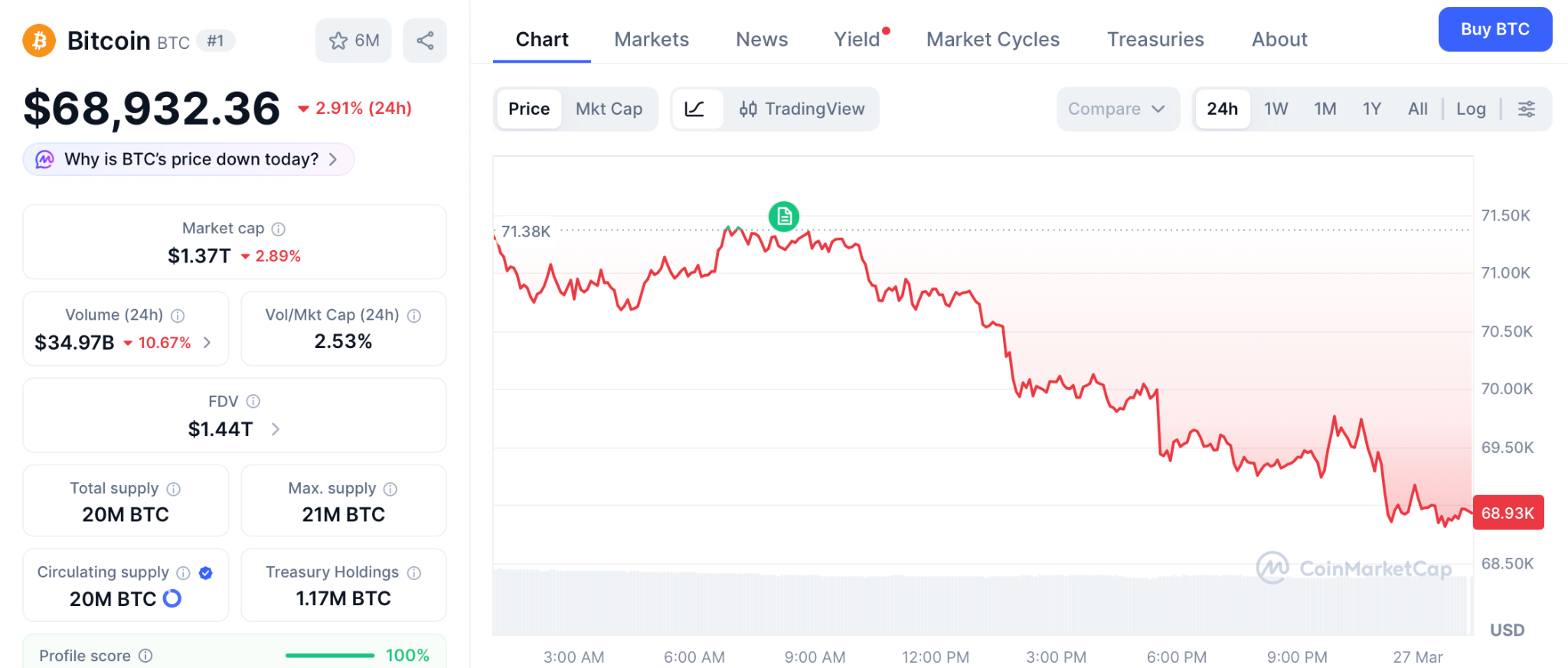Select the line chart view icon

tap(695, 109)
